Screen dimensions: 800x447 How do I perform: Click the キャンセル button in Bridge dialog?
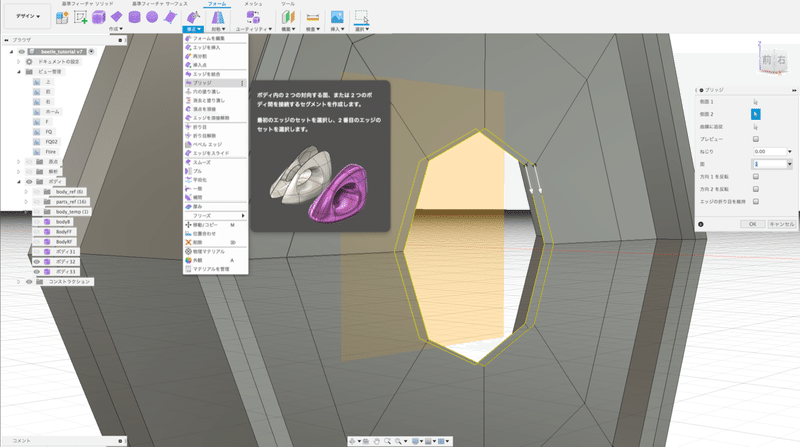(781, 224)
